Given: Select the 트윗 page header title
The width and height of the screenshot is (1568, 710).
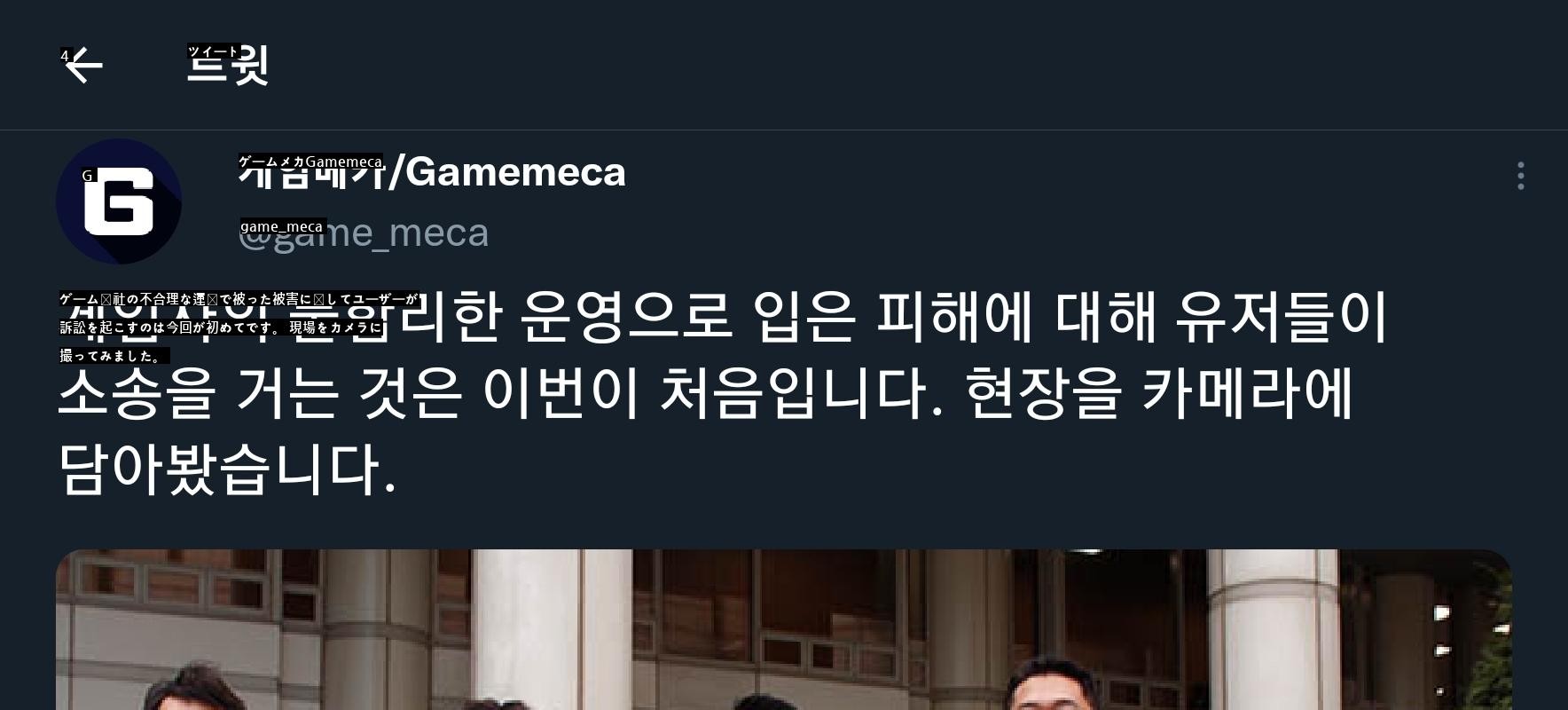Looking at the screenshot, I should coord(228,66).
